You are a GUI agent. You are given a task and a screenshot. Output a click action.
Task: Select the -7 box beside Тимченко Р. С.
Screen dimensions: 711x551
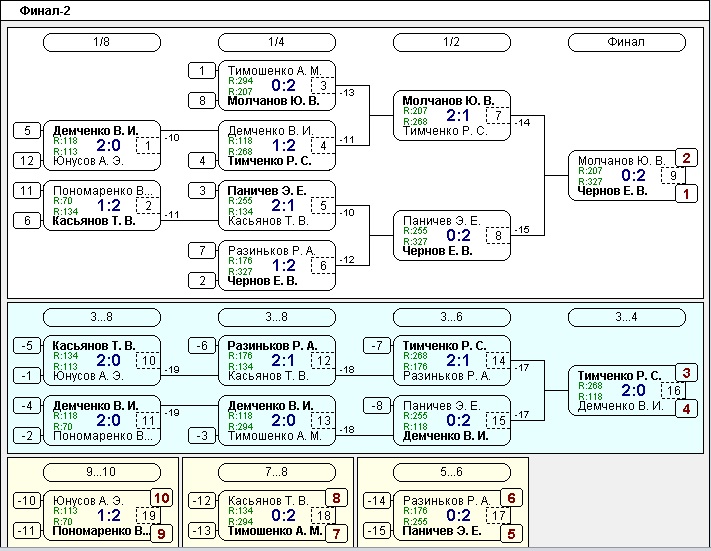tap(377, 346)
